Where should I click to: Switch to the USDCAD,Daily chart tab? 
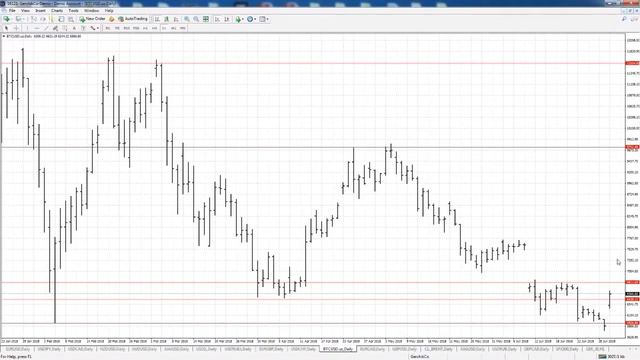[81, 349]
